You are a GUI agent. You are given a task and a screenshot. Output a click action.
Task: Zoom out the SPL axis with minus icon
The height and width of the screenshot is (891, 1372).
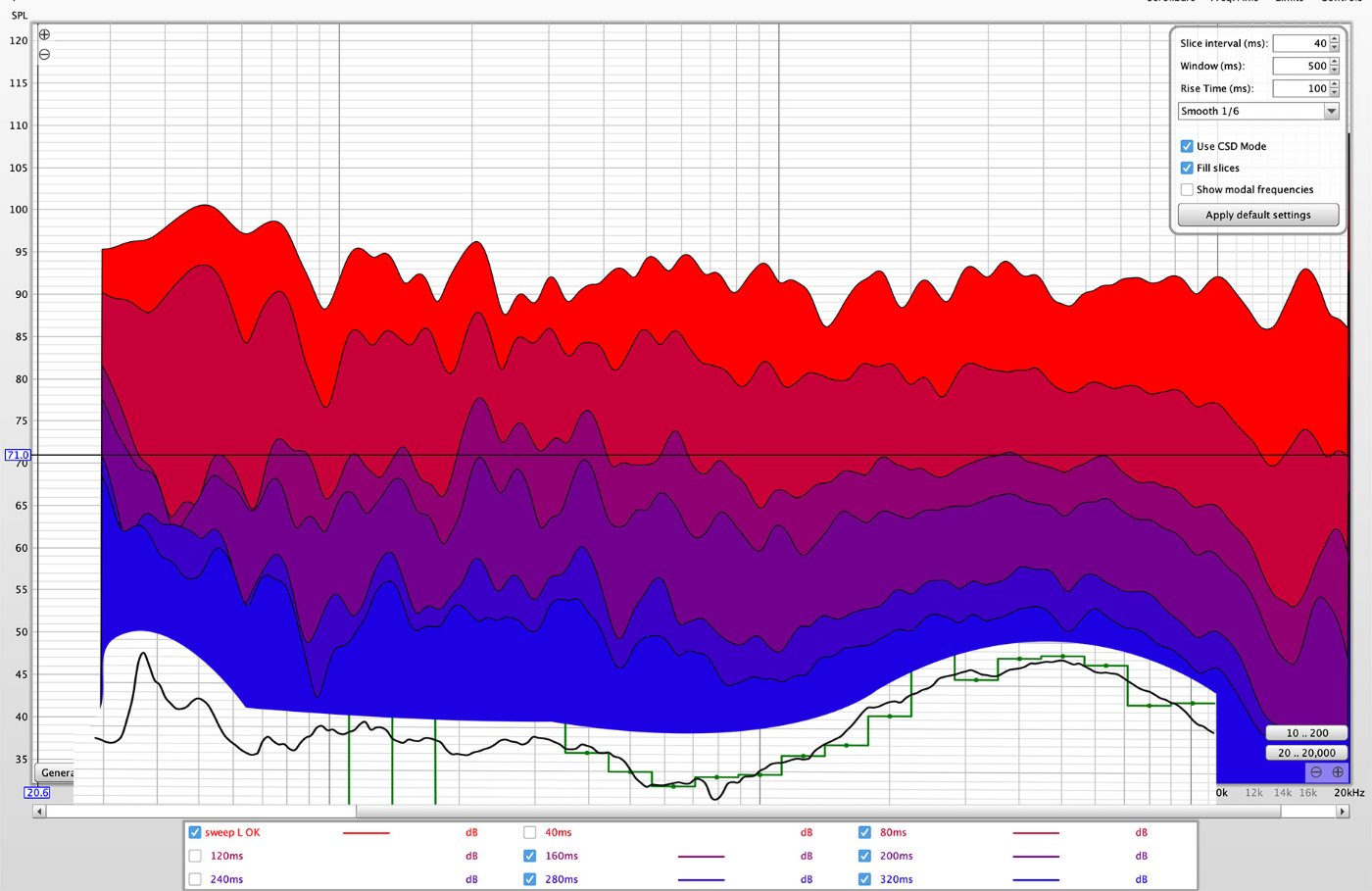click(x=44, y=55)
